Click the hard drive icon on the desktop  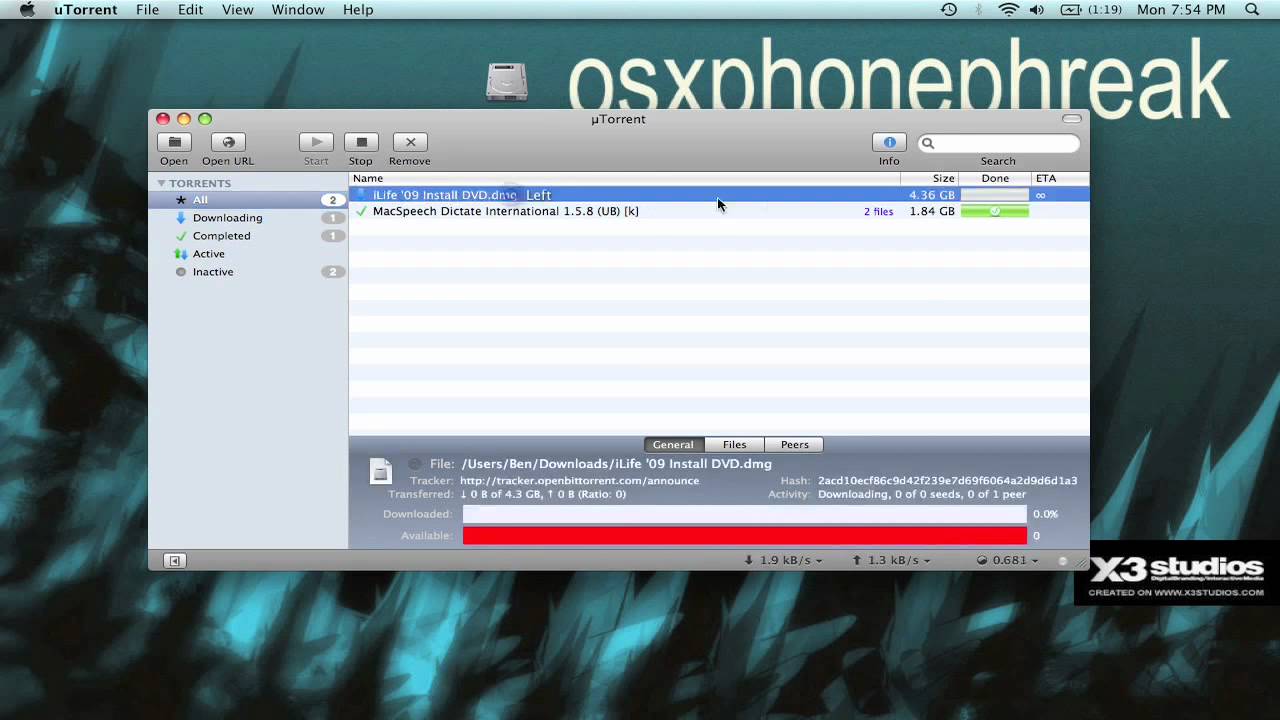click(507, 82)
